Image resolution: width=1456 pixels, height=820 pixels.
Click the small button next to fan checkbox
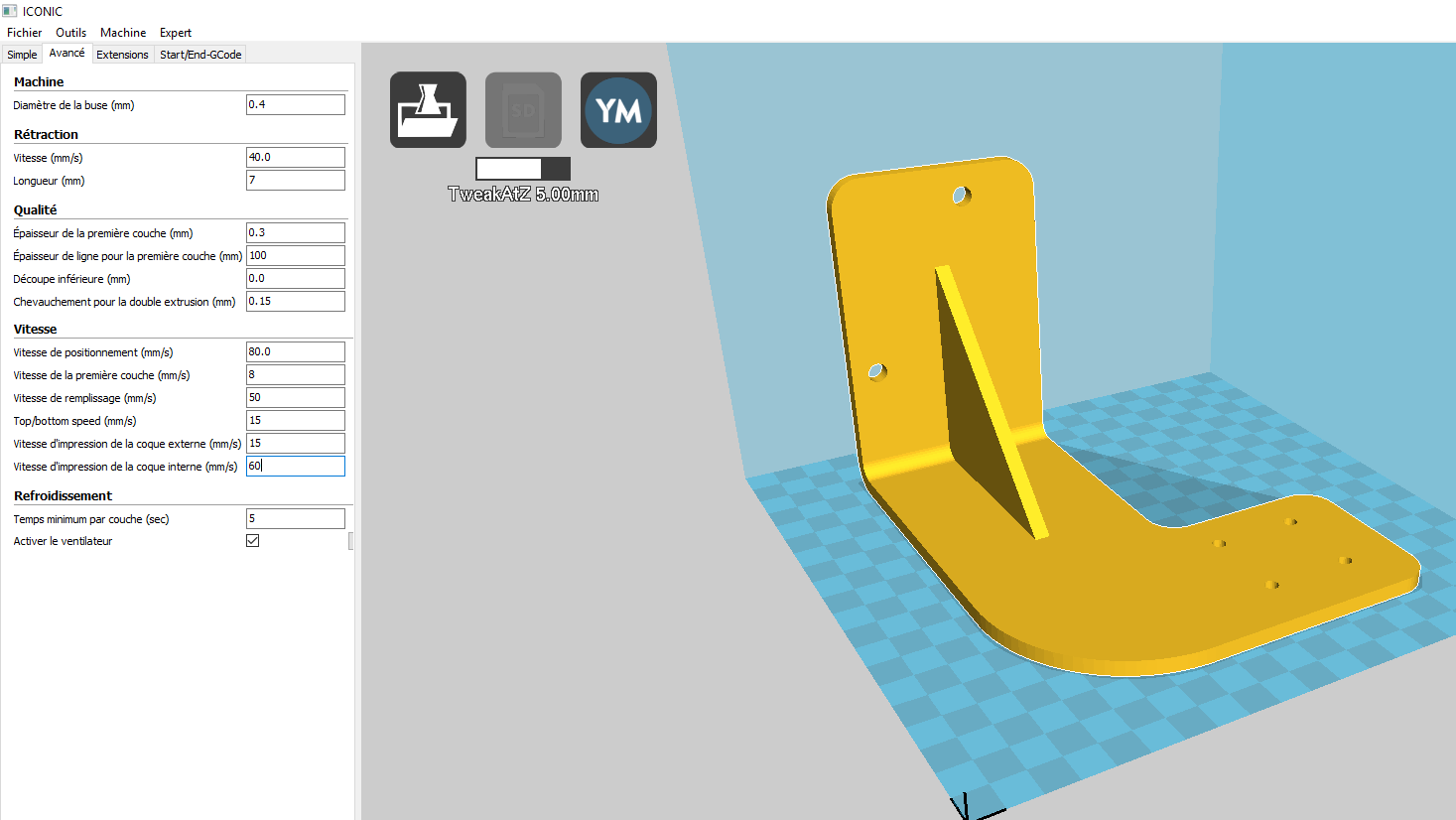tap(351, 541)
